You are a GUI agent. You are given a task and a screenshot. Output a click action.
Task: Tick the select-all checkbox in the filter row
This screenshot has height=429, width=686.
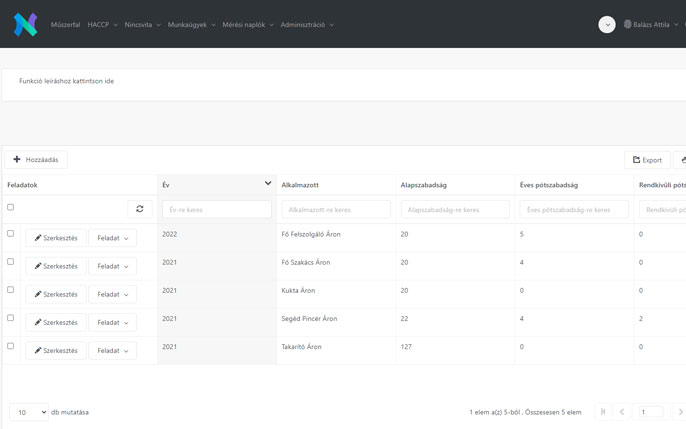(x=11, y=208)
